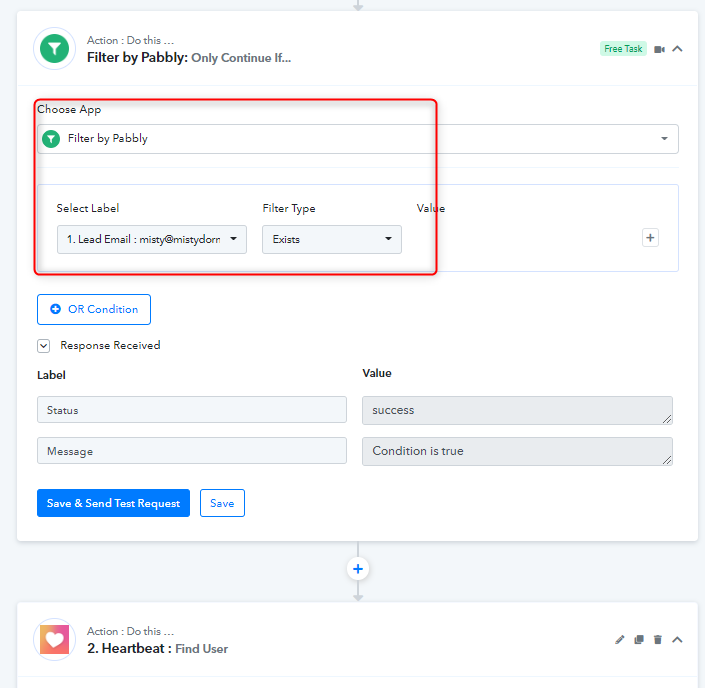Open the Filter Type dropdown showing Exists
The height and width of the screenshot is (688, 705).
[x=332, y=239]
